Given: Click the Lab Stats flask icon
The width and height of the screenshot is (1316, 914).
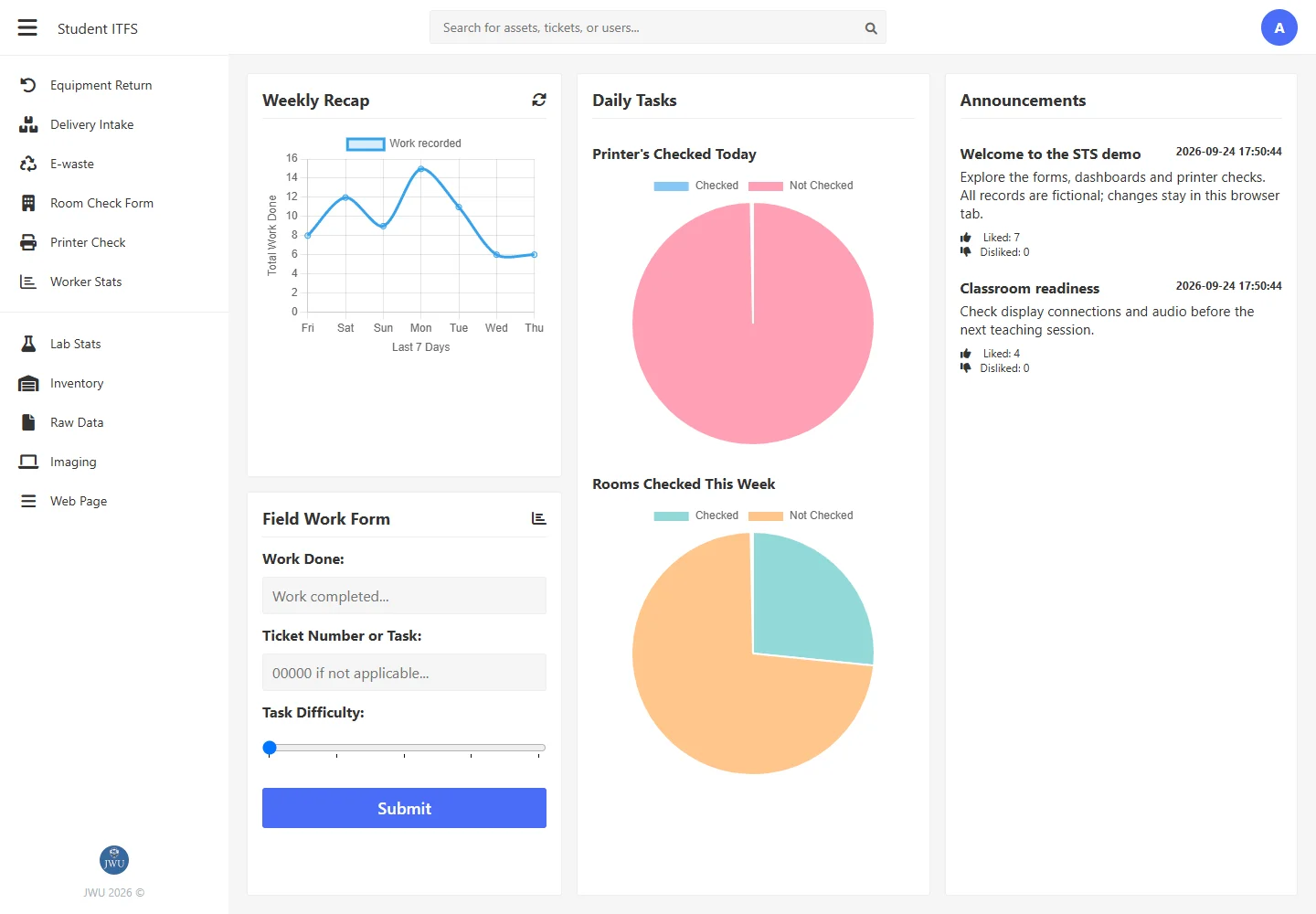Looking at the screenshot, I should [28, 344].
